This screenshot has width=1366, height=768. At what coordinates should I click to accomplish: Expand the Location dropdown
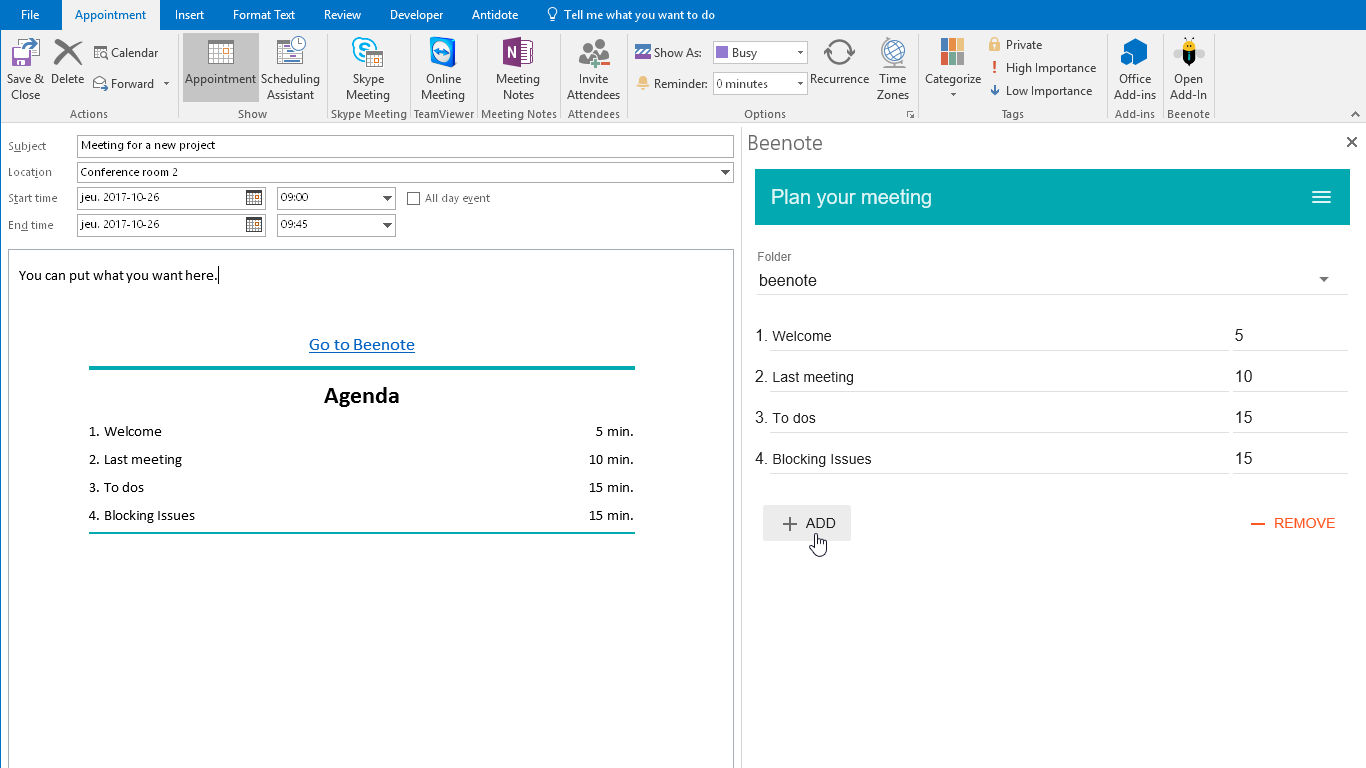coord(725,173)
